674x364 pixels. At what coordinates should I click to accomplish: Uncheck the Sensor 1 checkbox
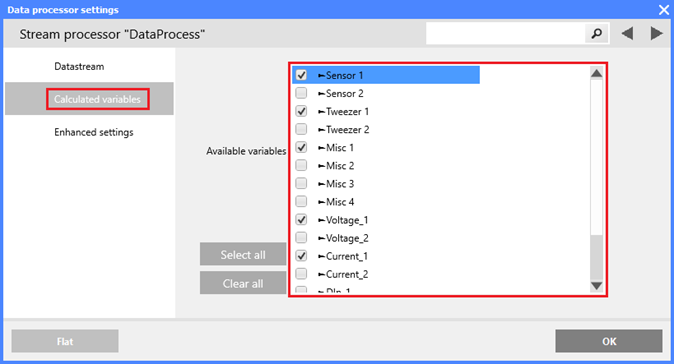(301, 75)
